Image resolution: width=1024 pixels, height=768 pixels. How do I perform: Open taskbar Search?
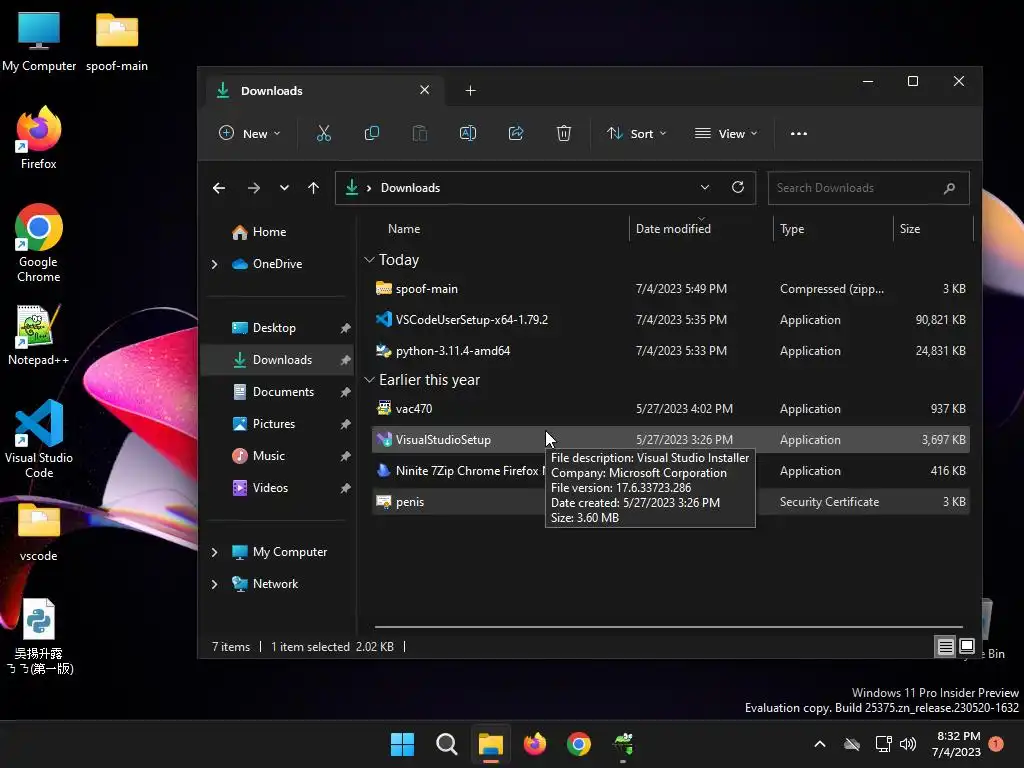[x=447, y=744]
